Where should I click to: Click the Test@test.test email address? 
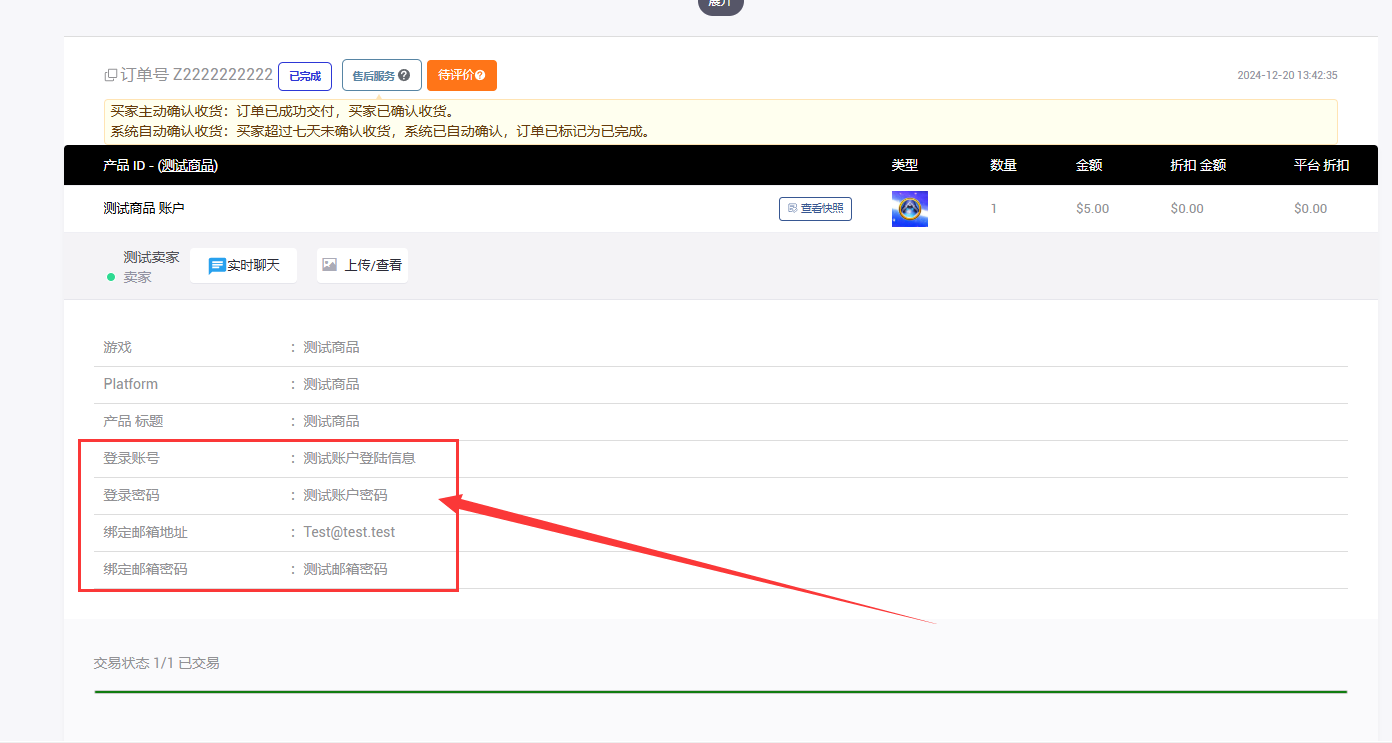(349, 532)
